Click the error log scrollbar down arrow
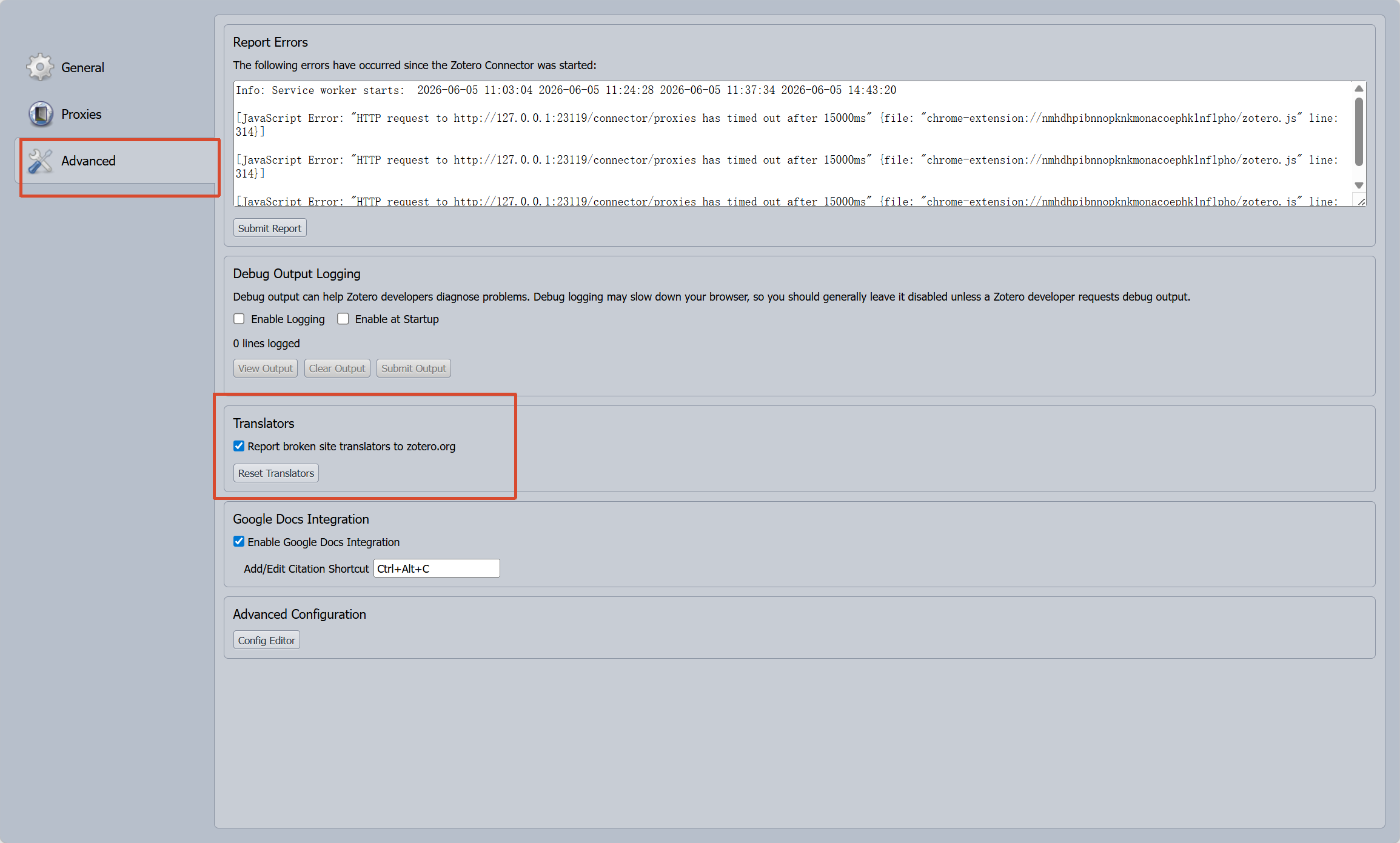Image resolution: width=1400 pixels, height=843 pixels. click(1359, 185)
